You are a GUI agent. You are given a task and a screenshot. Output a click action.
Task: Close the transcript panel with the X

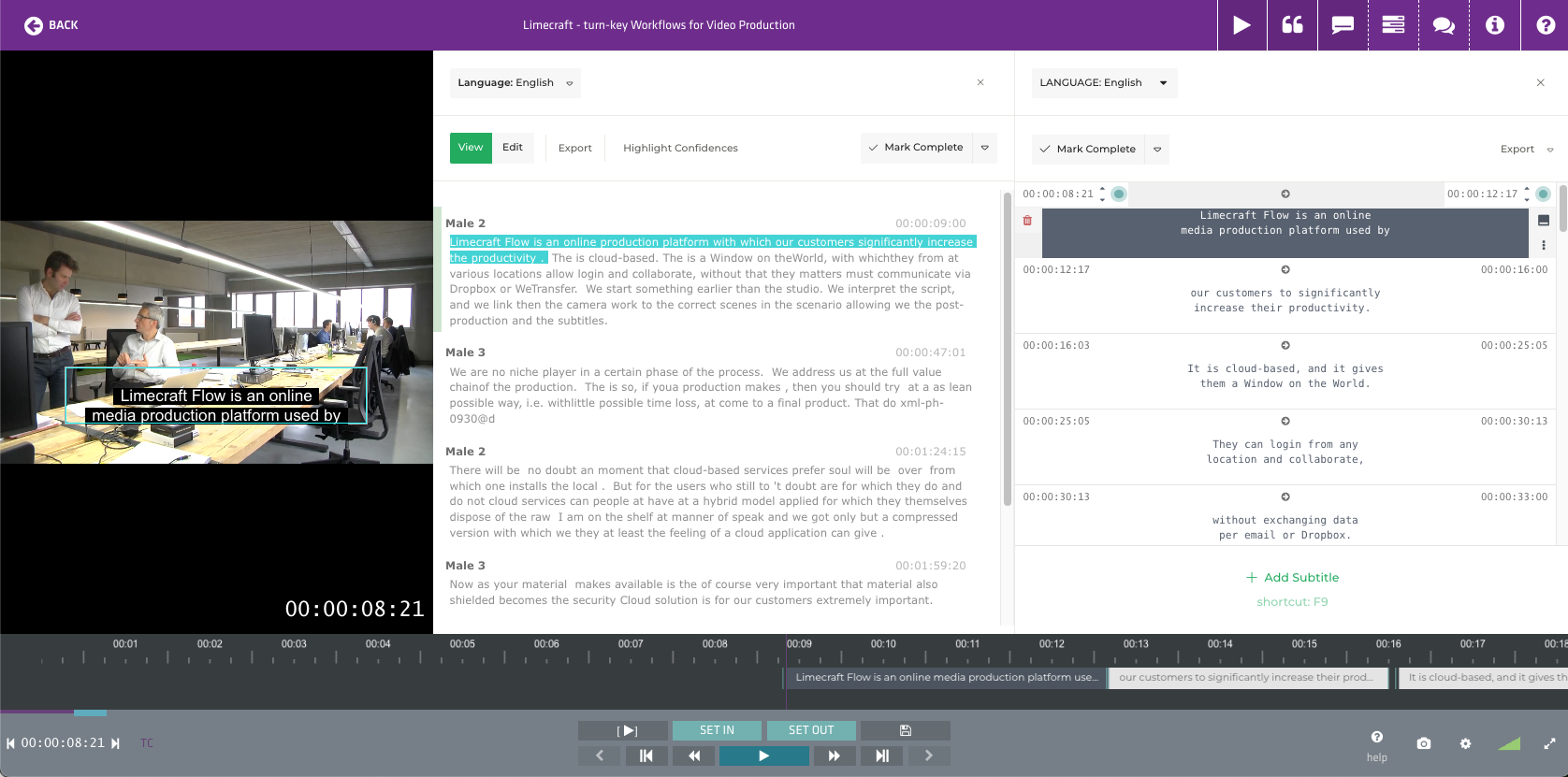pos(980,82)
